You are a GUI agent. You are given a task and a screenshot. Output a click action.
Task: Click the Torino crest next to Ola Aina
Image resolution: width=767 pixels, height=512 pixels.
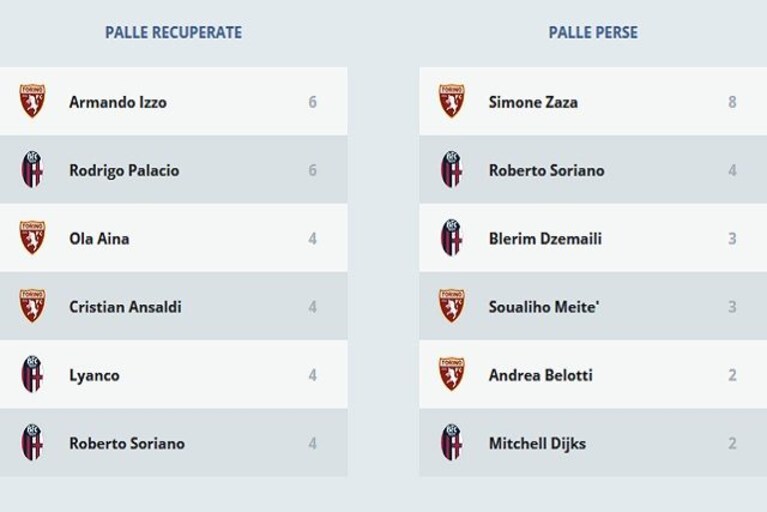[32, 238]
